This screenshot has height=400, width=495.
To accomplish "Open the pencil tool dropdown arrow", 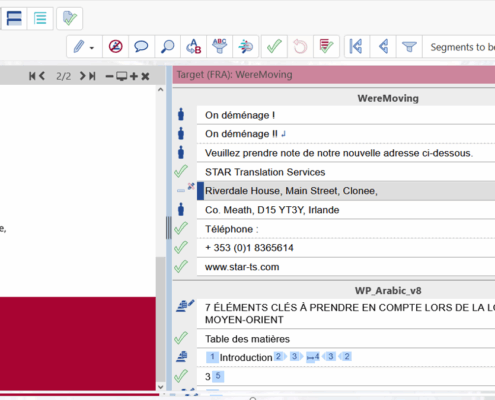I will (92, 48).
